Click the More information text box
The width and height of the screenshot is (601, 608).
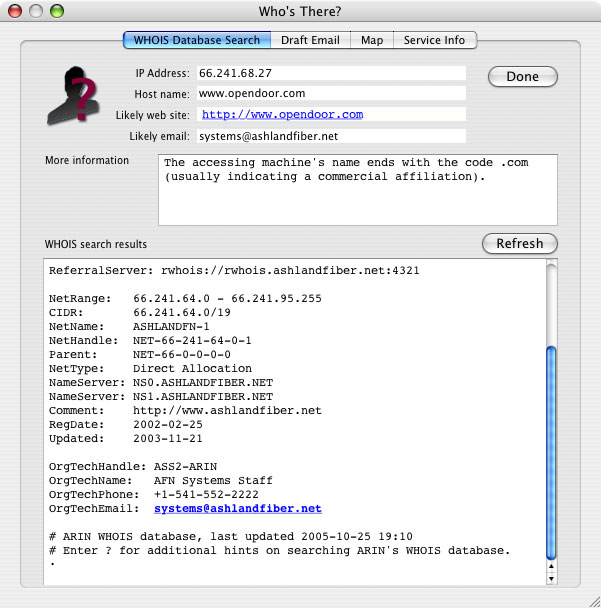[357, 190]
